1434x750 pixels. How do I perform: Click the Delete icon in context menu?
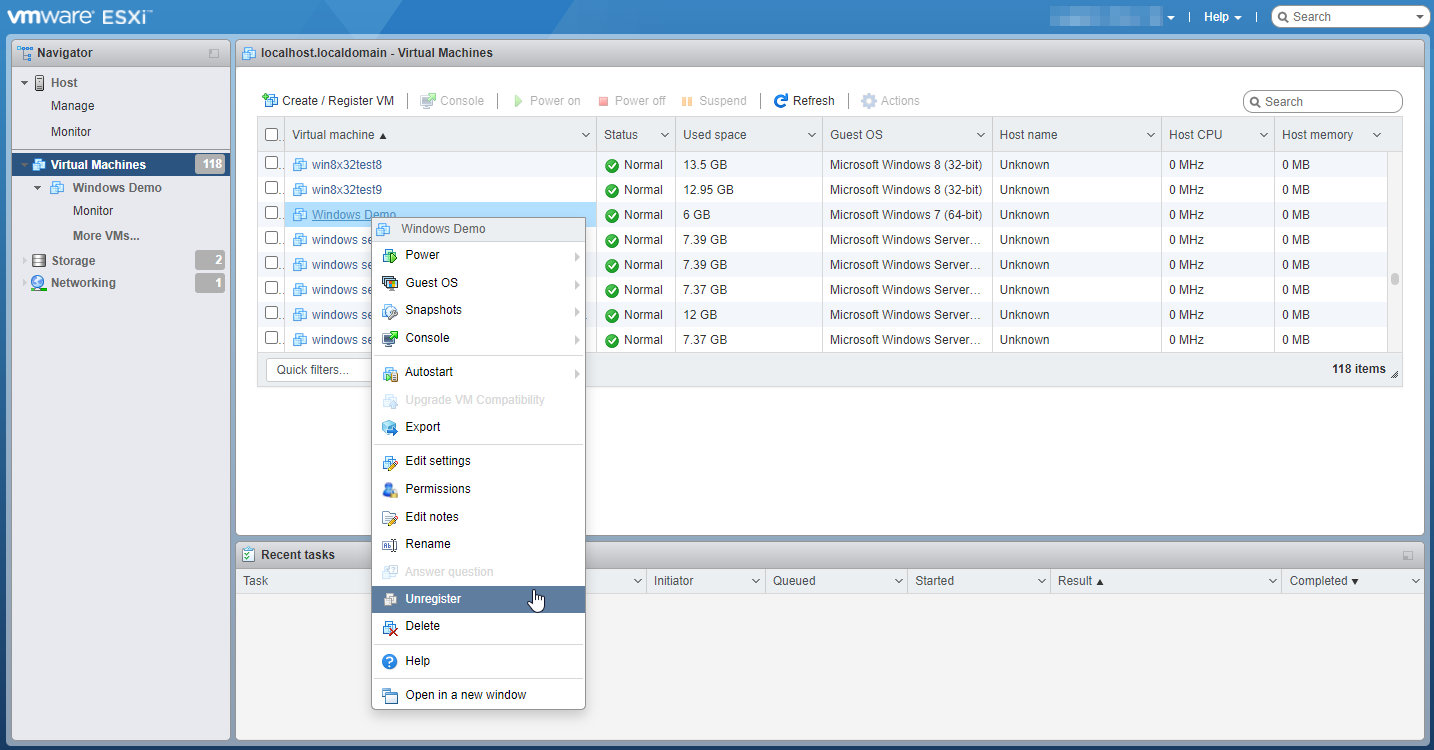pos(390,627)
